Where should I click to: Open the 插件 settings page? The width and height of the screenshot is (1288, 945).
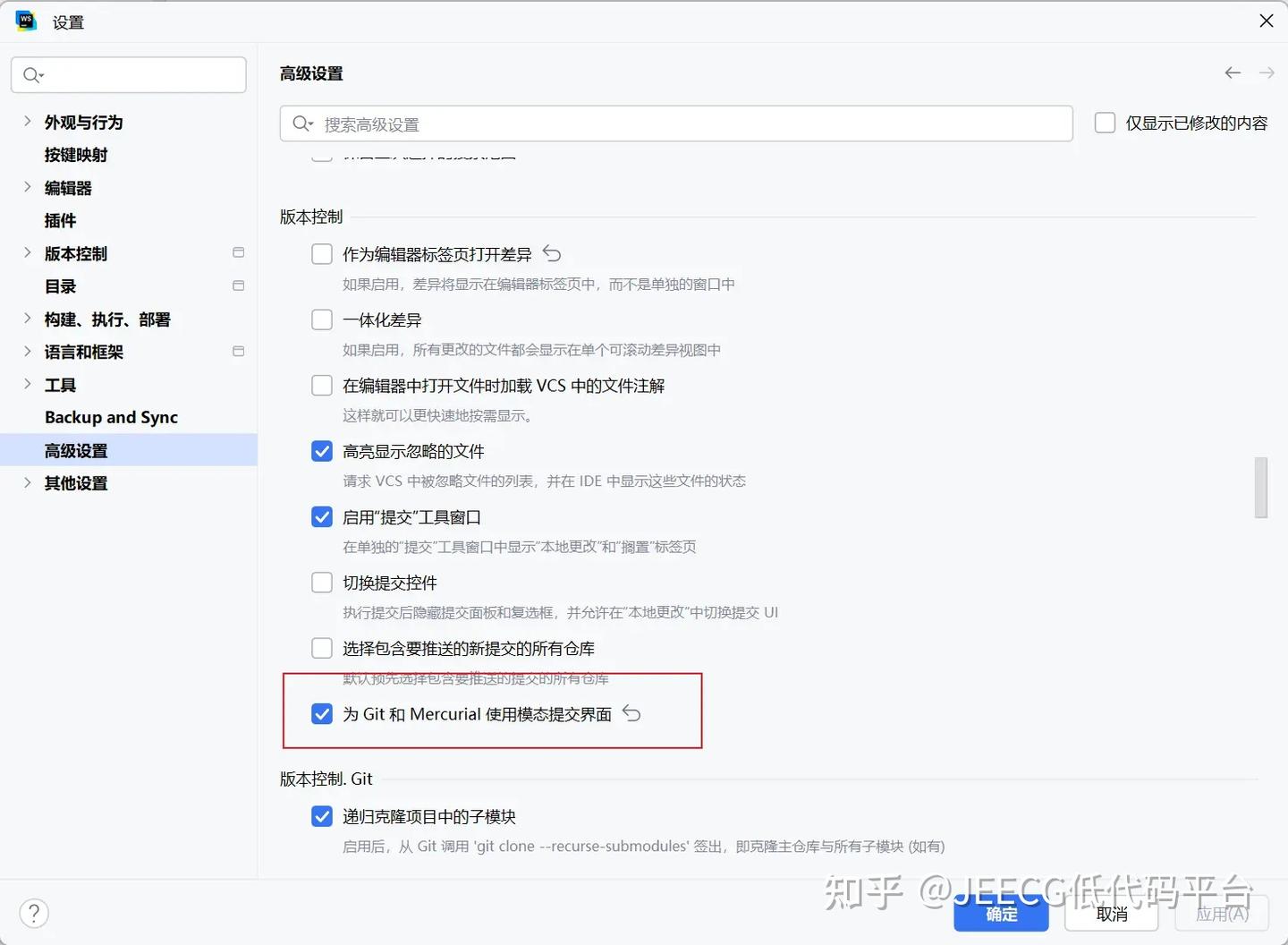pyautogui.click(x=60, y=220)
